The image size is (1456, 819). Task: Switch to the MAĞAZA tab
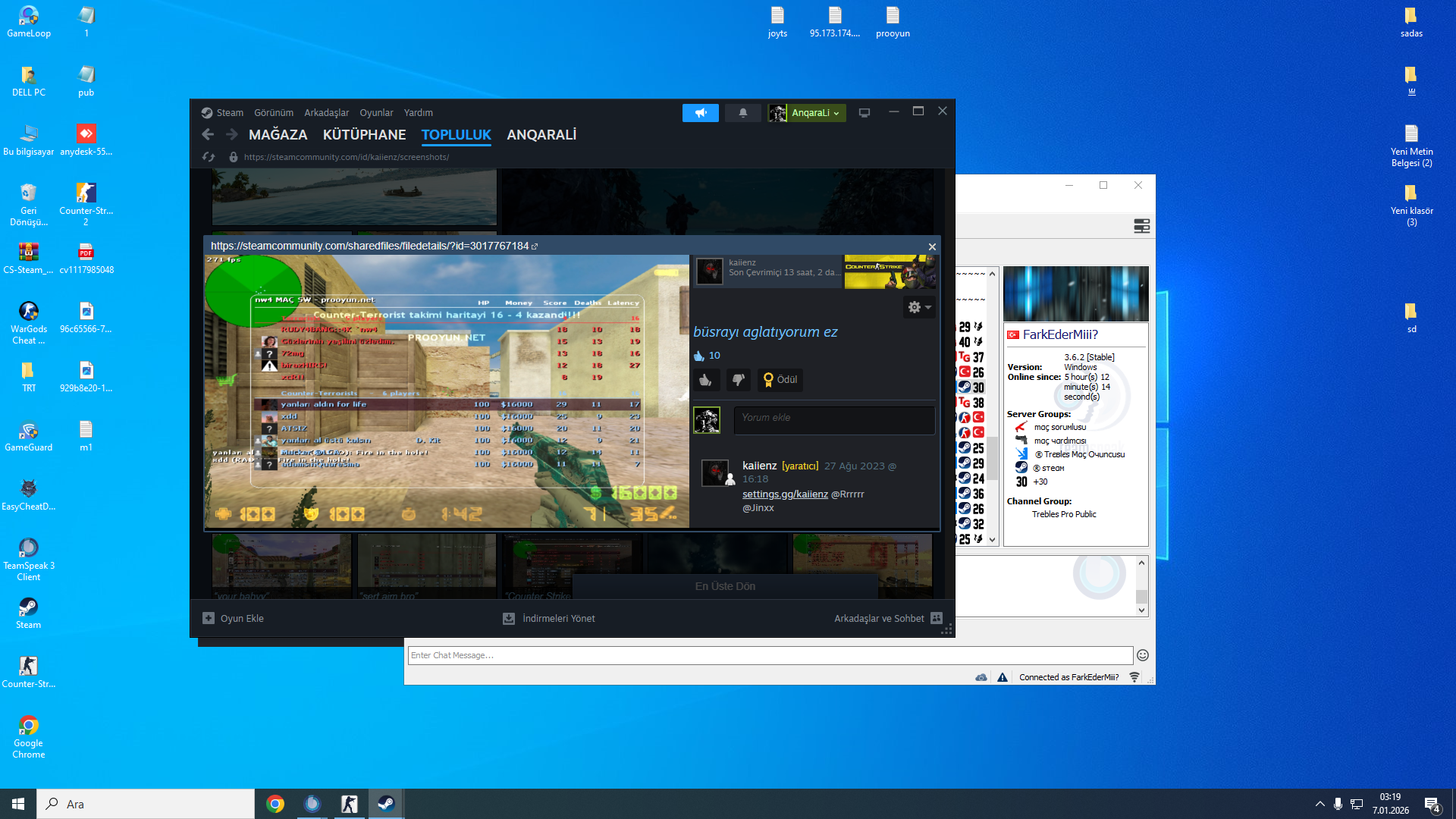click(278, 135)
